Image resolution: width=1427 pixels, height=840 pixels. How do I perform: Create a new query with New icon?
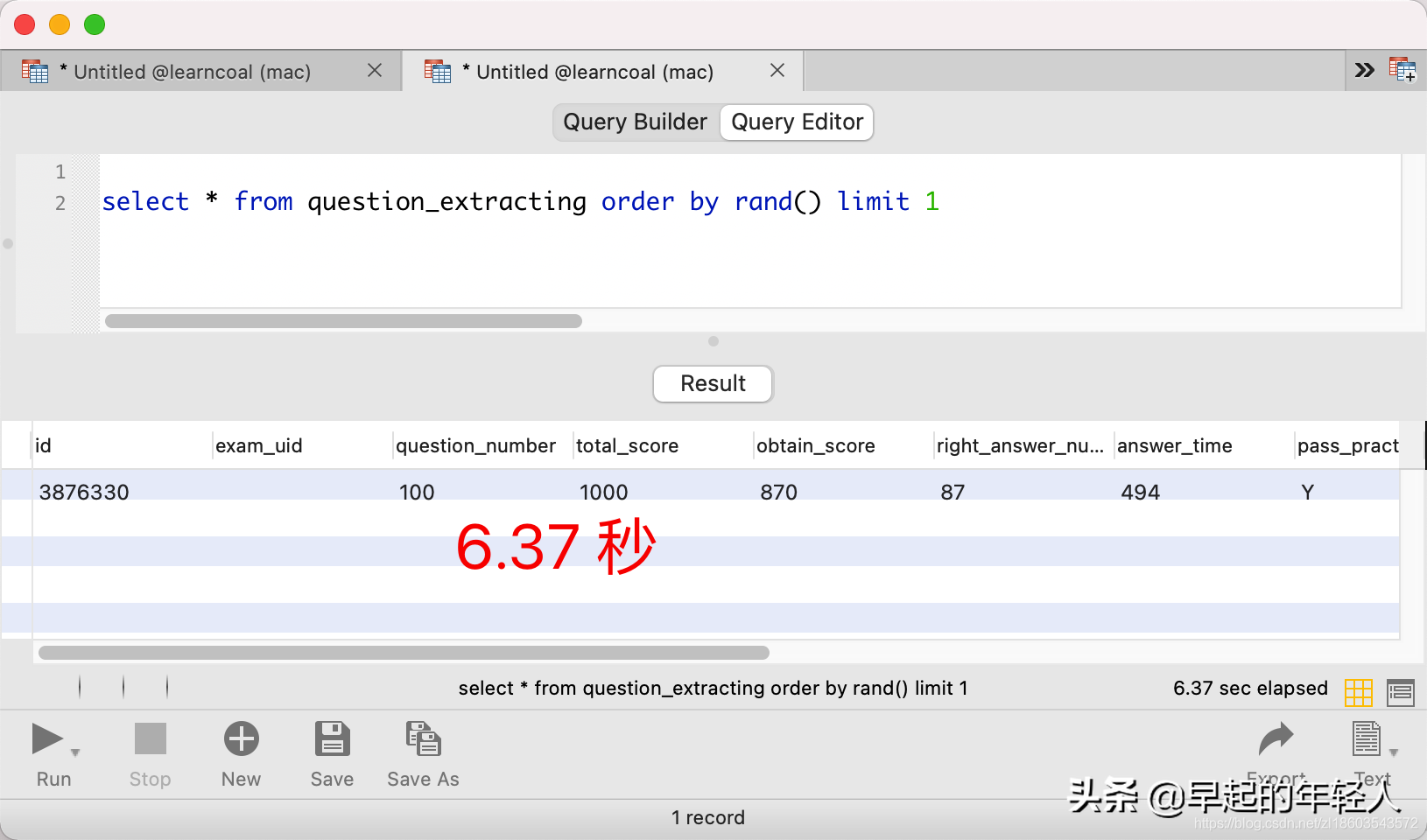tap(241, 738)
